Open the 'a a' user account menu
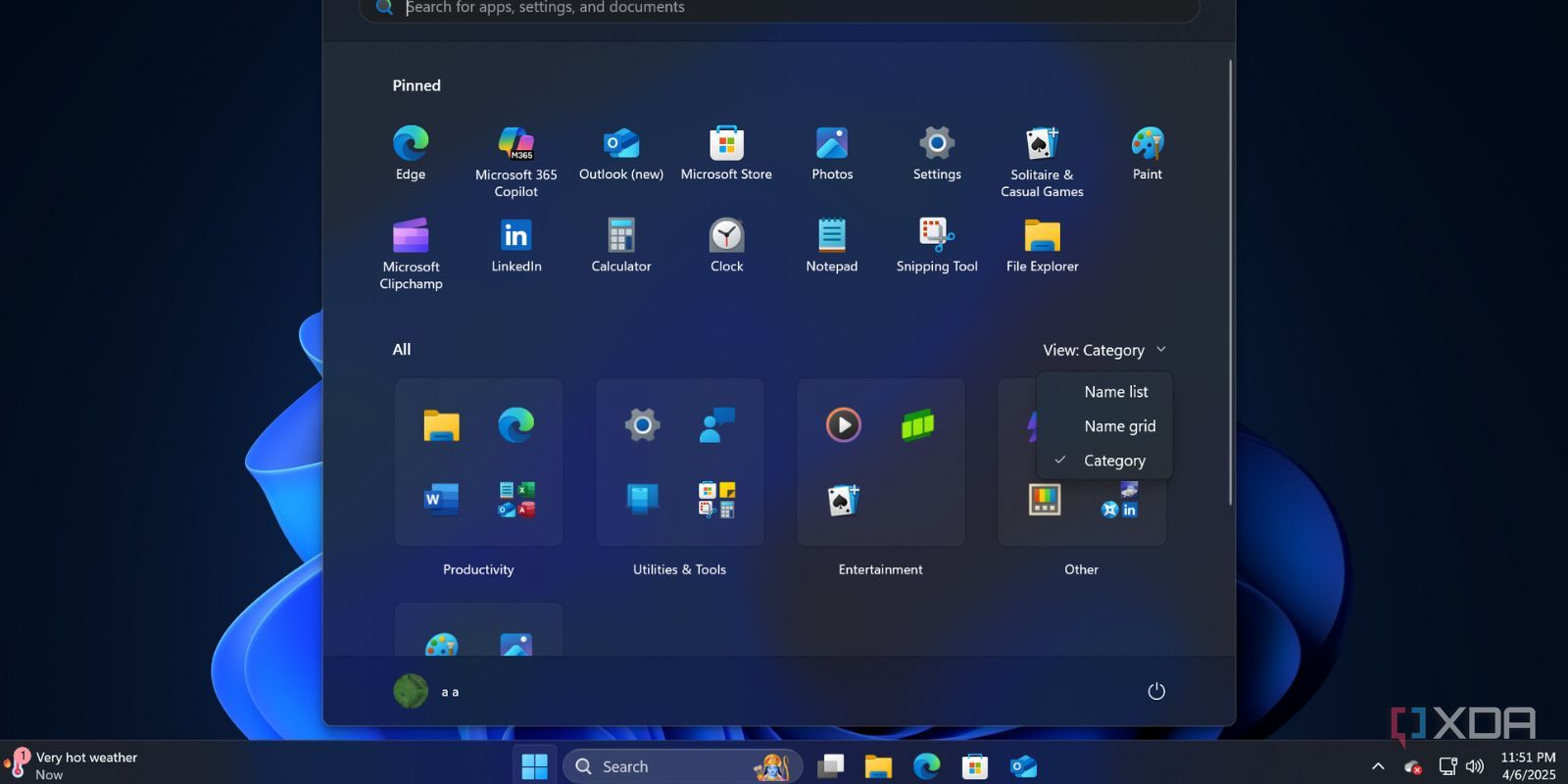Screen dimensions: 1568x784 point(427,691)
